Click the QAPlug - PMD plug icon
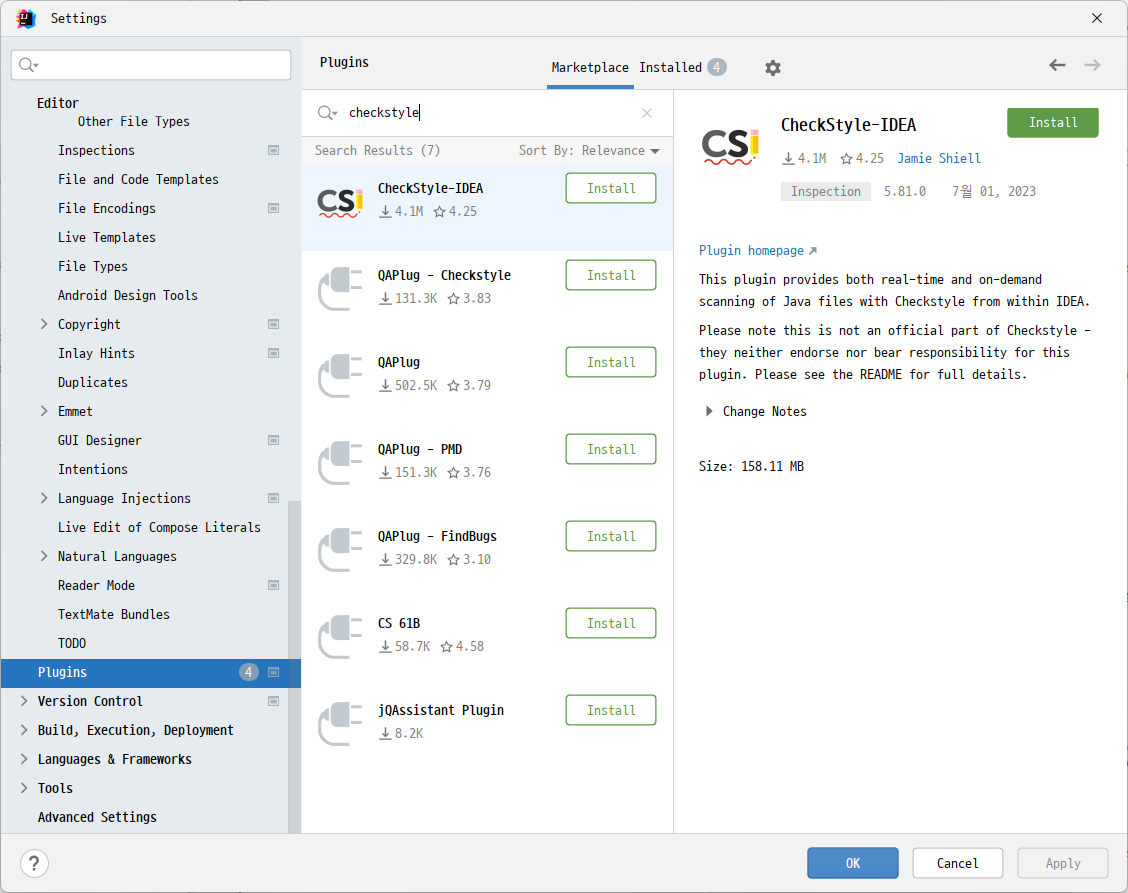Viewport: 1128px width, 893px height. point(340,463)
